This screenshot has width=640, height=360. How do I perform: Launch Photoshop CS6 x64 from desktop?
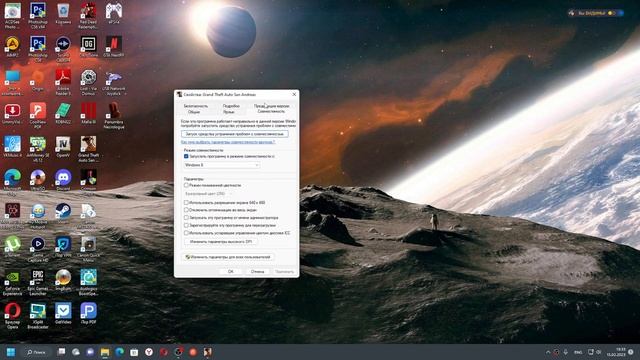tap(38, 16)
